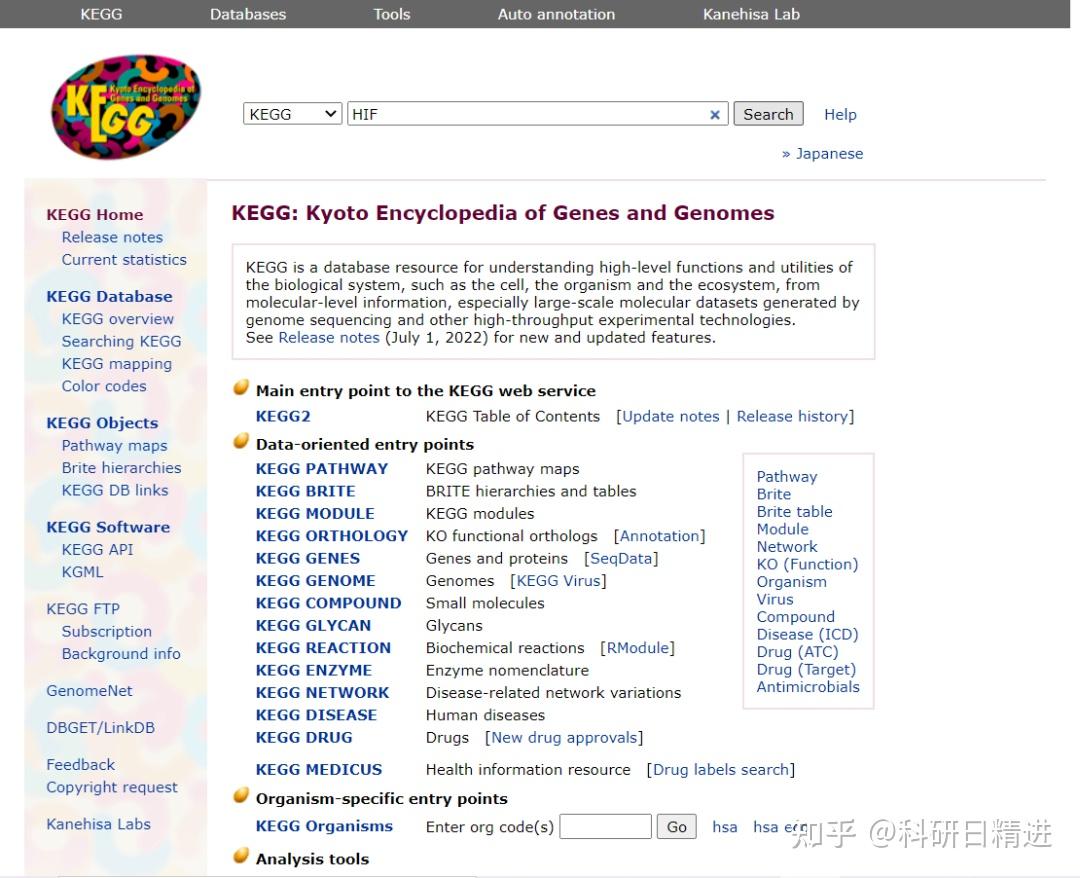
Task: Open KEGG REACTION entry point
Action: click(323, 648)
